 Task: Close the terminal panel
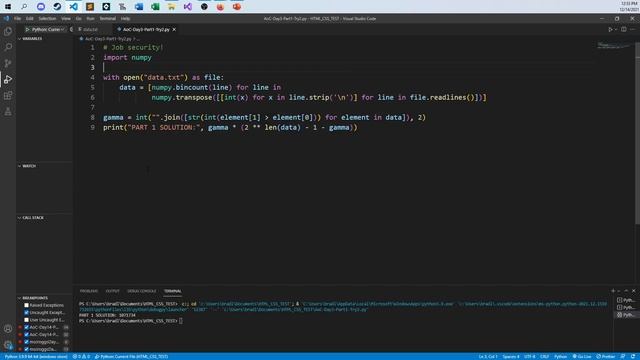(633, 291)
